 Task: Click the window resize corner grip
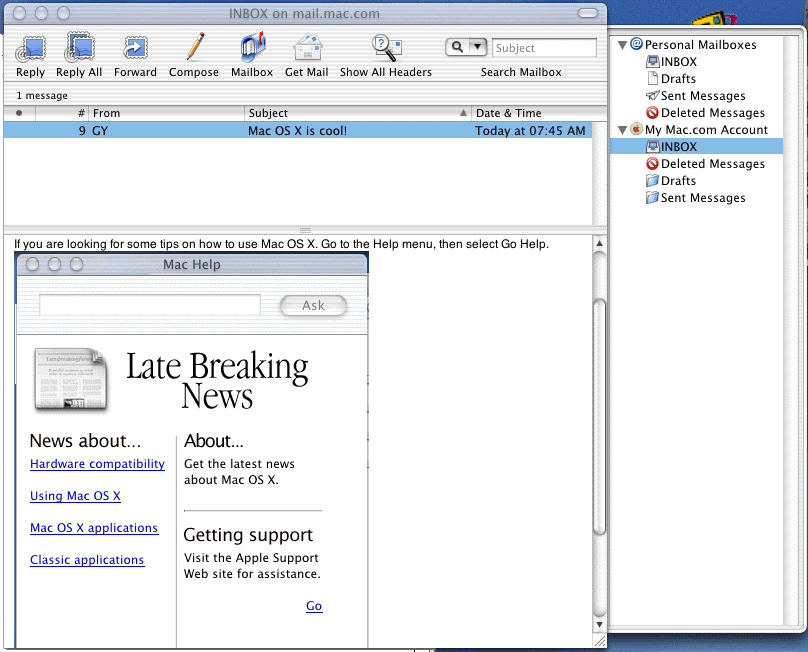click(x=600, y=641)
